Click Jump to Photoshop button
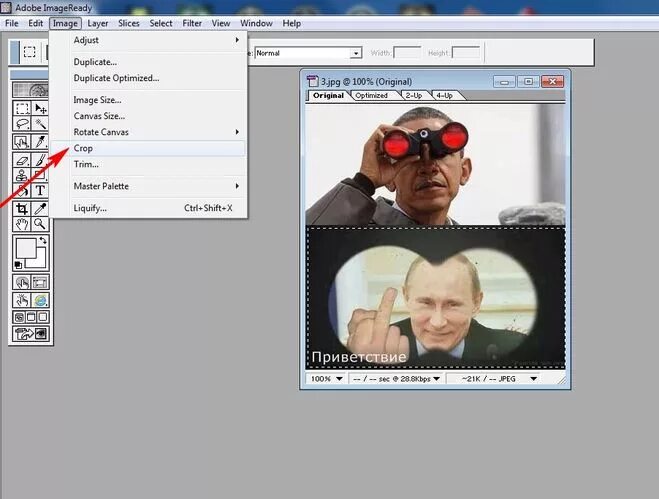 point(31,334)
